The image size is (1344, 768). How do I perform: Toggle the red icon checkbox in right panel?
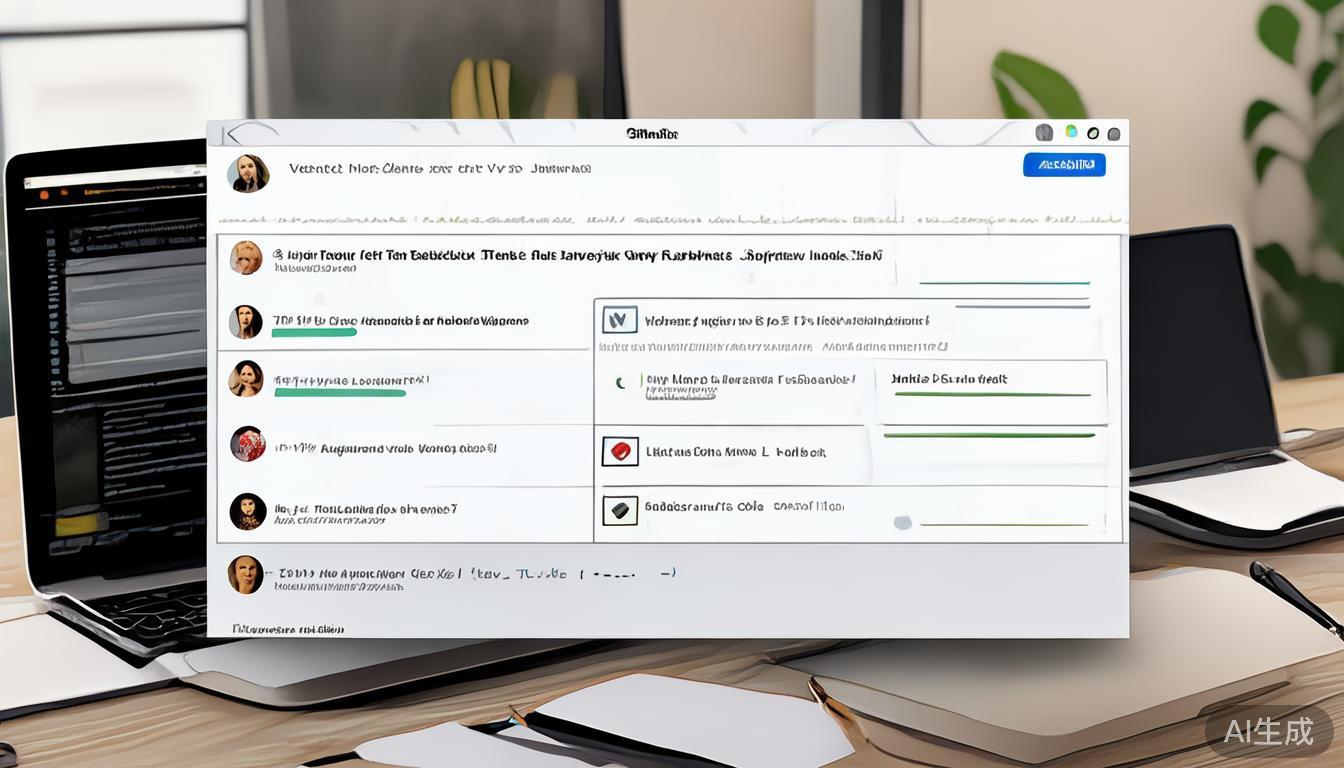[619, 451]
